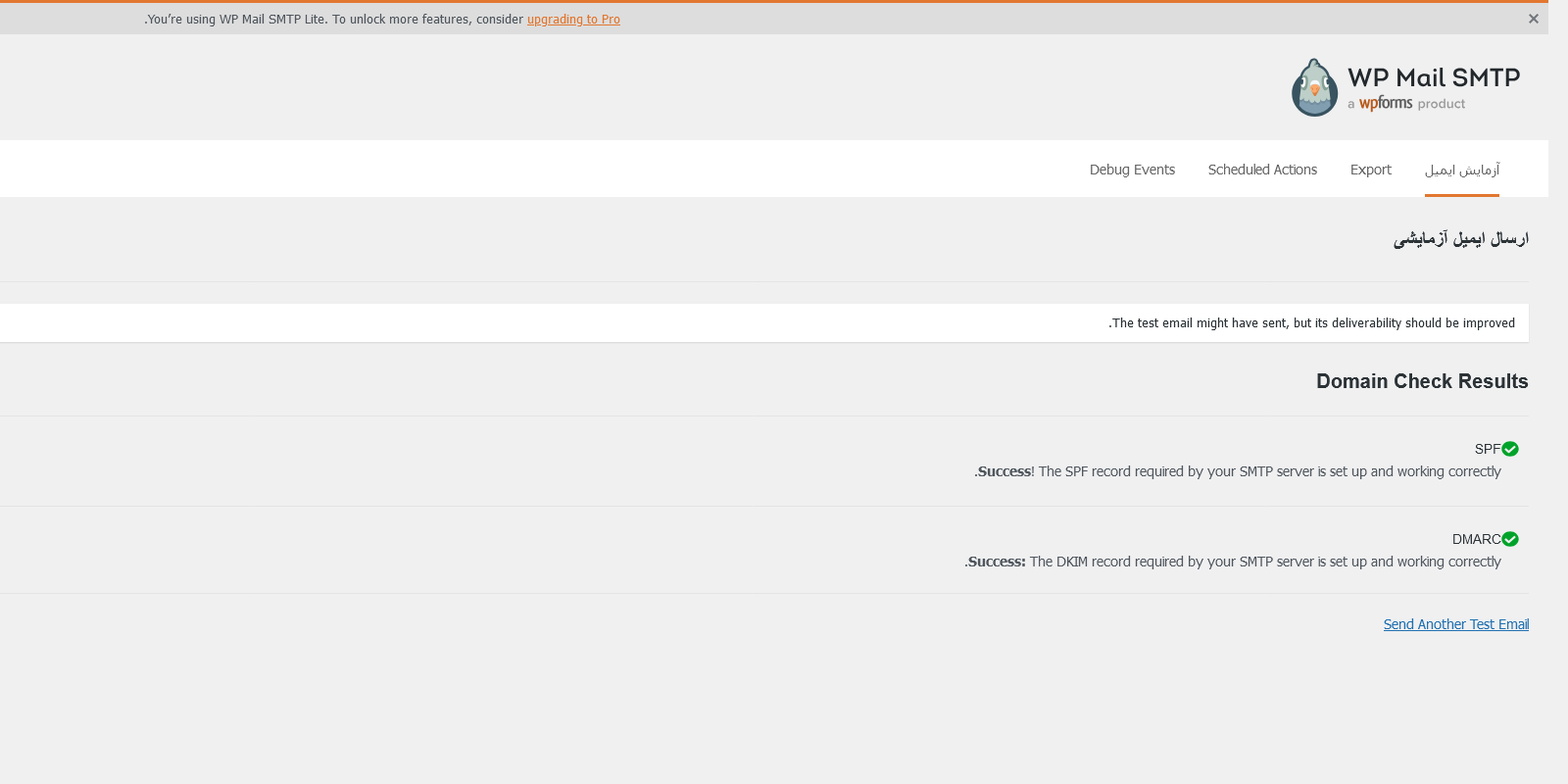Open the Scheduled Actions tab

pyautogui.click(x=1262, y=170)
